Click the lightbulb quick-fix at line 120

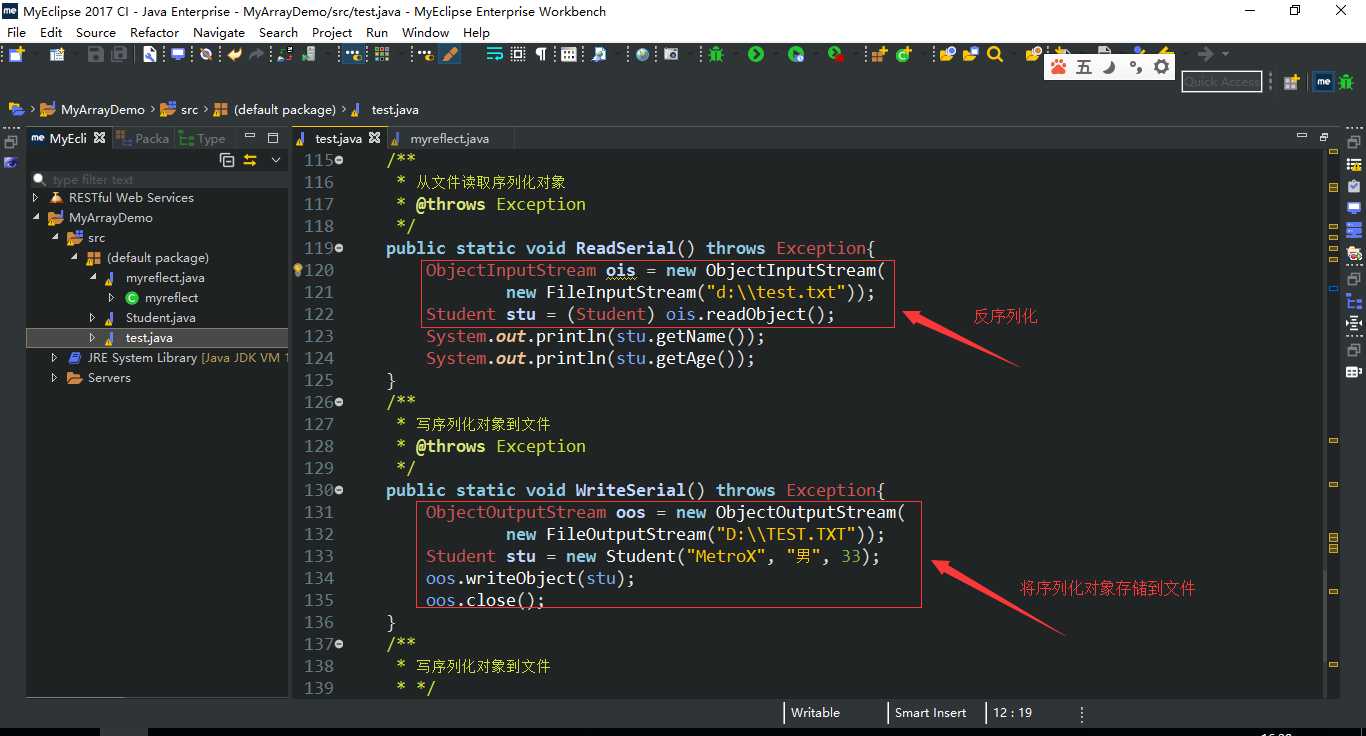297,270
